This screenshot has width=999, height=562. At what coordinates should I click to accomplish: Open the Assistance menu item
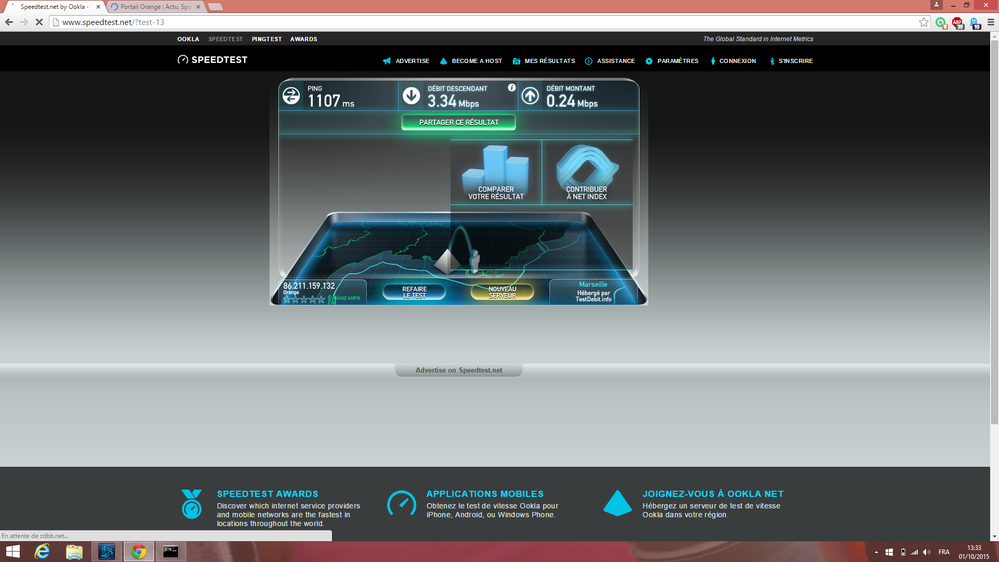615,61
